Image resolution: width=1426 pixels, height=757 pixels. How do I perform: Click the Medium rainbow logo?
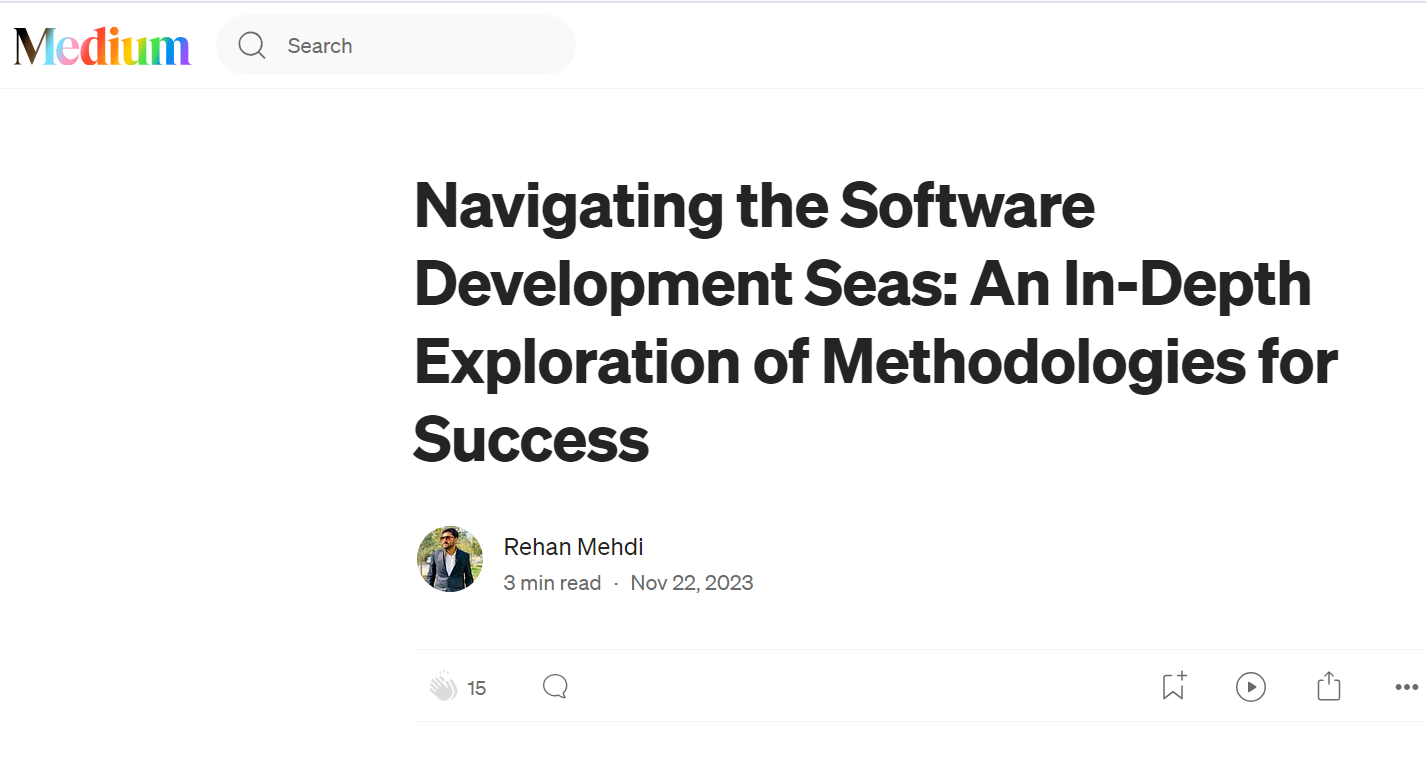pyautogui.click(x=102, y=46)
